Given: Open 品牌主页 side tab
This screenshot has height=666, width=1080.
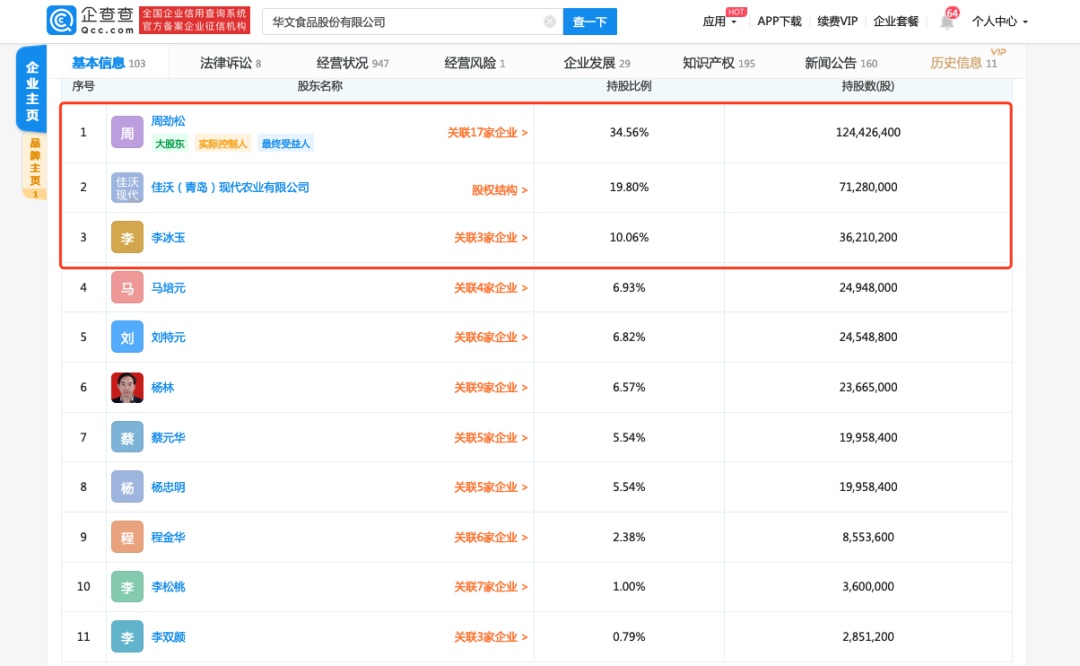Looking at the screenshot, I should [x=34, y=165].
